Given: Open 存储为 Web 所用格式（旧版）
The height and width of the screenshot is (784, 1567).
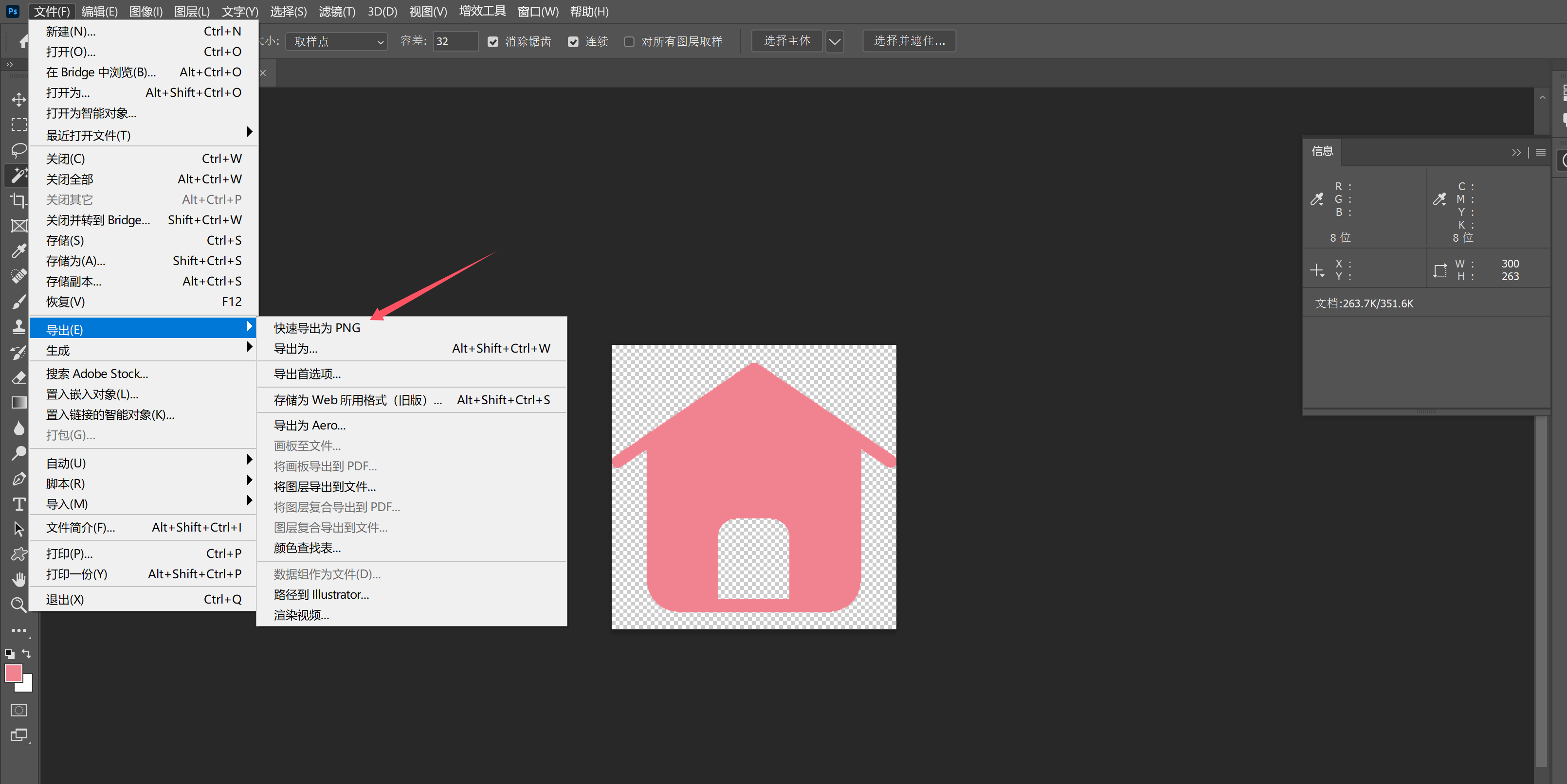Looking at the screenshot, I should click(412, 400).
